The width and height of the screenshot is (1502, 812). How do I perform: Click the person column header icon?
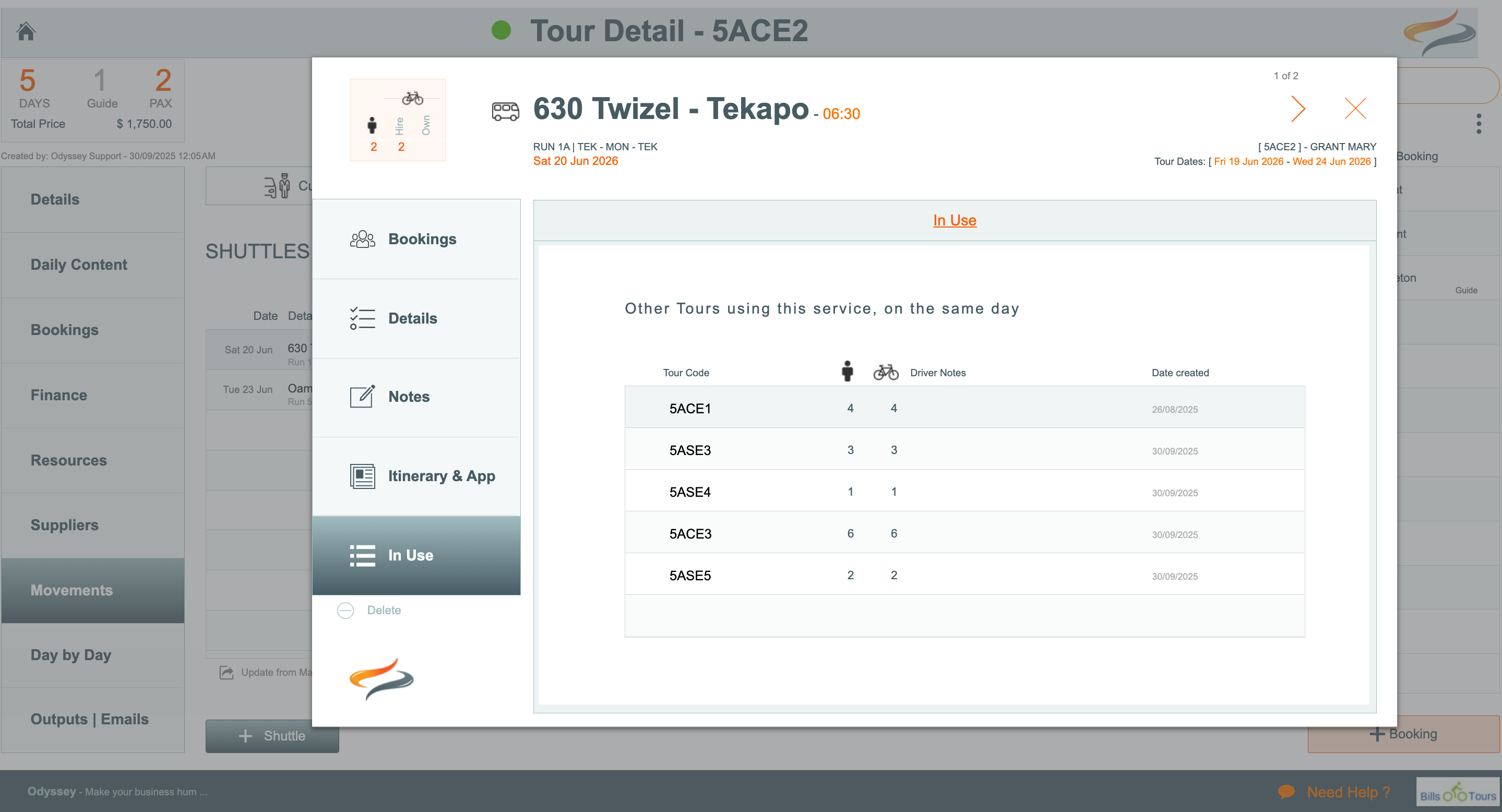[847, 372]
